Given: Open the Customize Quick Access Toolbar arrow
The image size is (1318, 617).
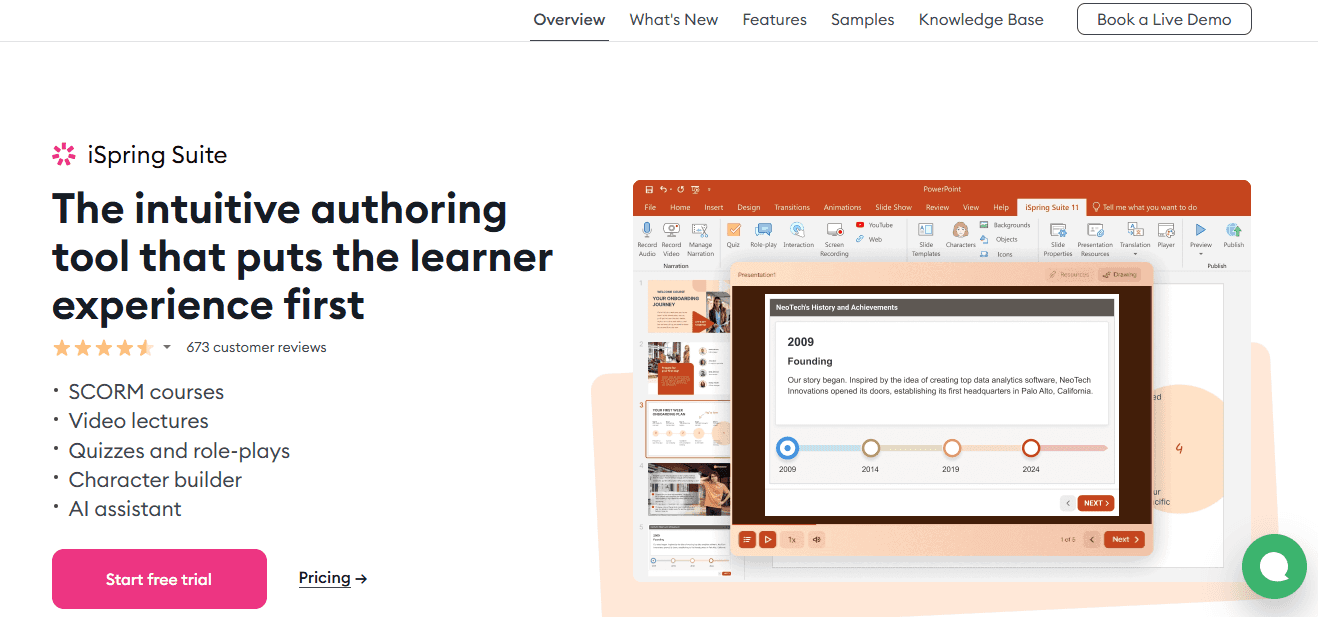Looking at the screenshot, I should (x=709, y=189).
